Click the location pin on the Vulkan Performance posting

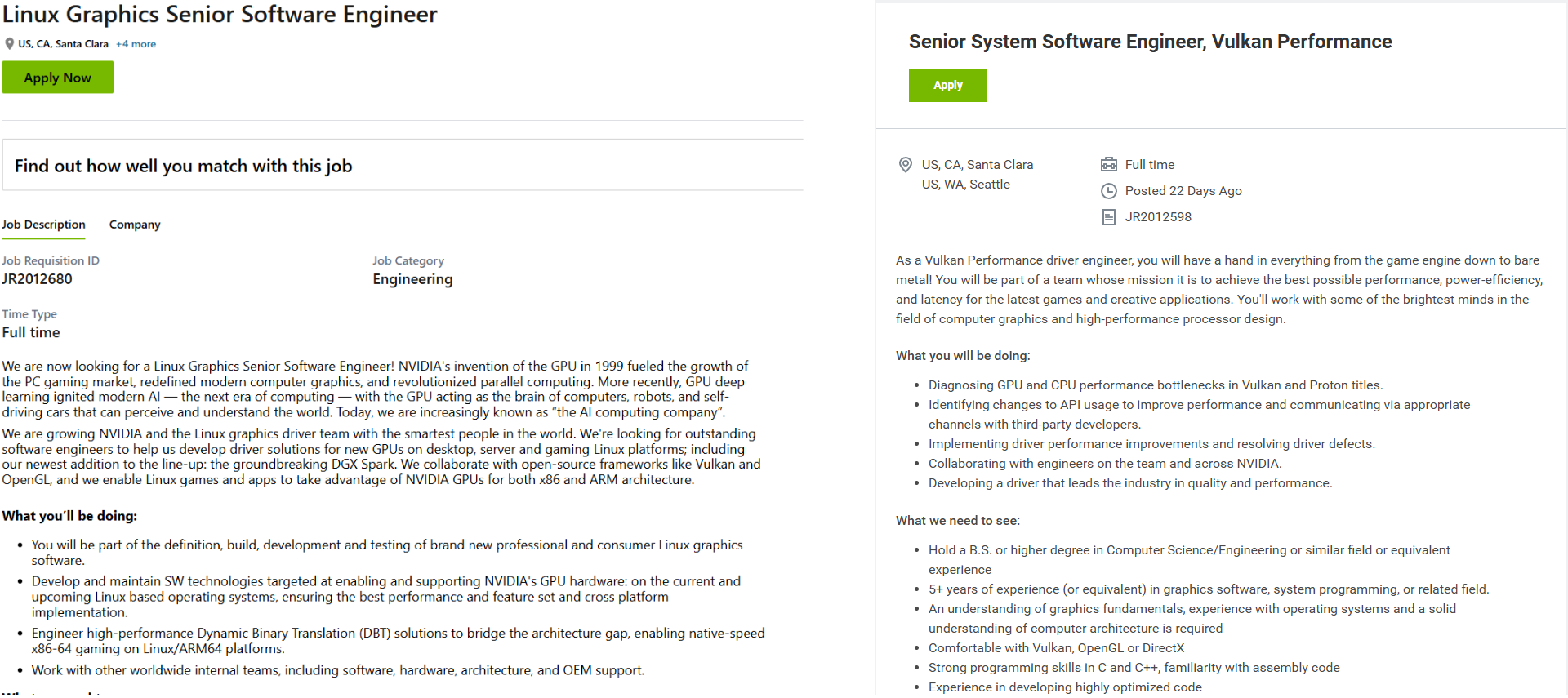[x=905, y=165]
